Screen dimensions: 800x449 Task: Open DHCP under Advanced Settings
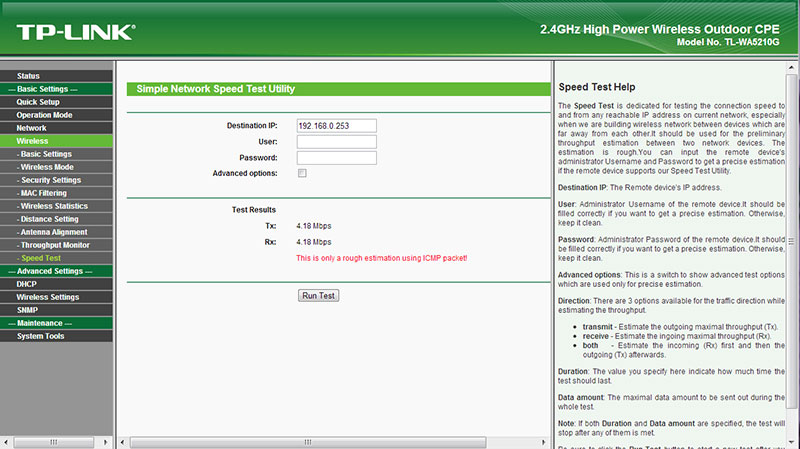pyautogui.click(x=27, y=284)
